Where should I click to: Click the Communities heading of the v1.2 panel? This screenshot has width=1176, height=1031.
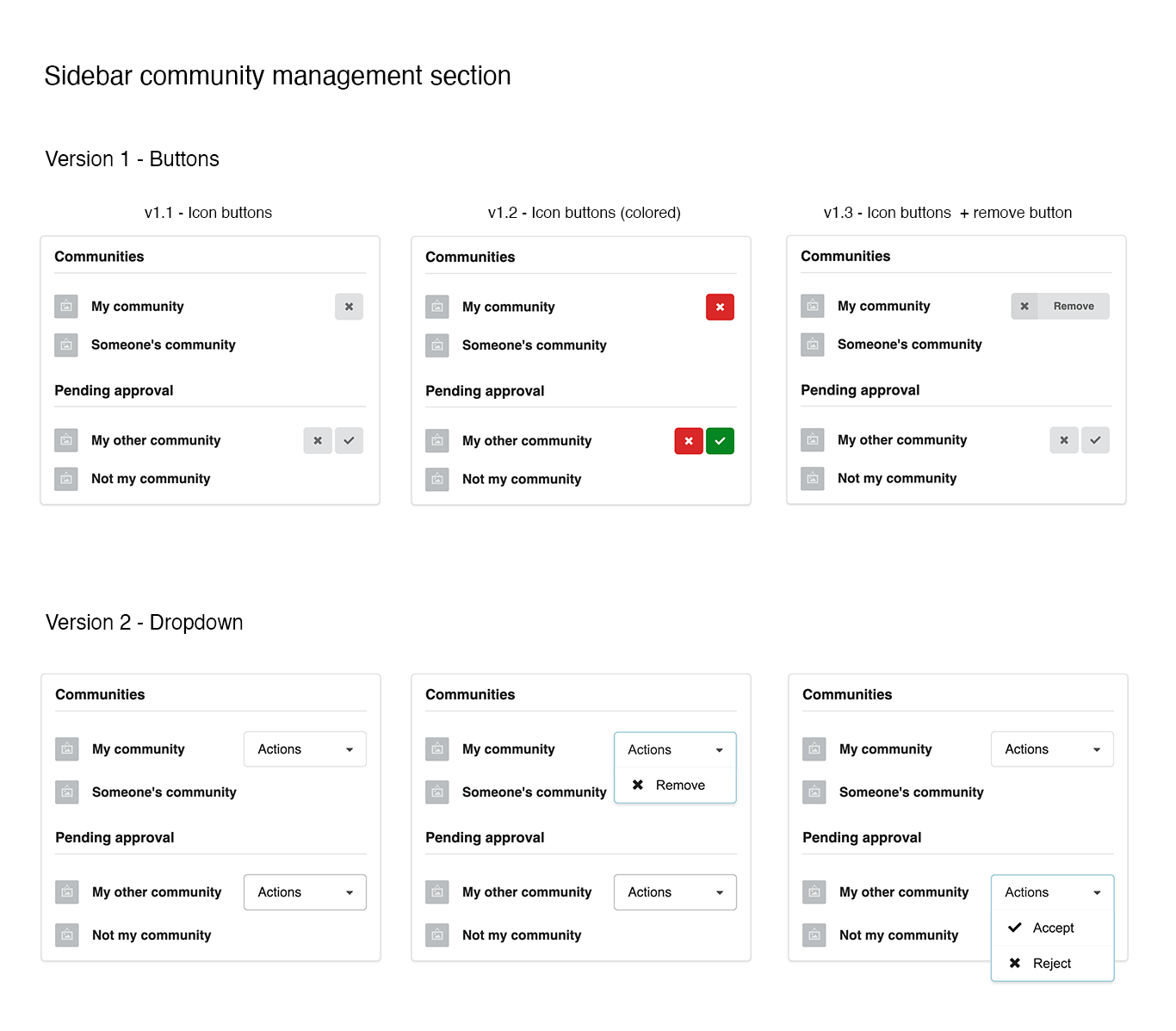(470, 257)
